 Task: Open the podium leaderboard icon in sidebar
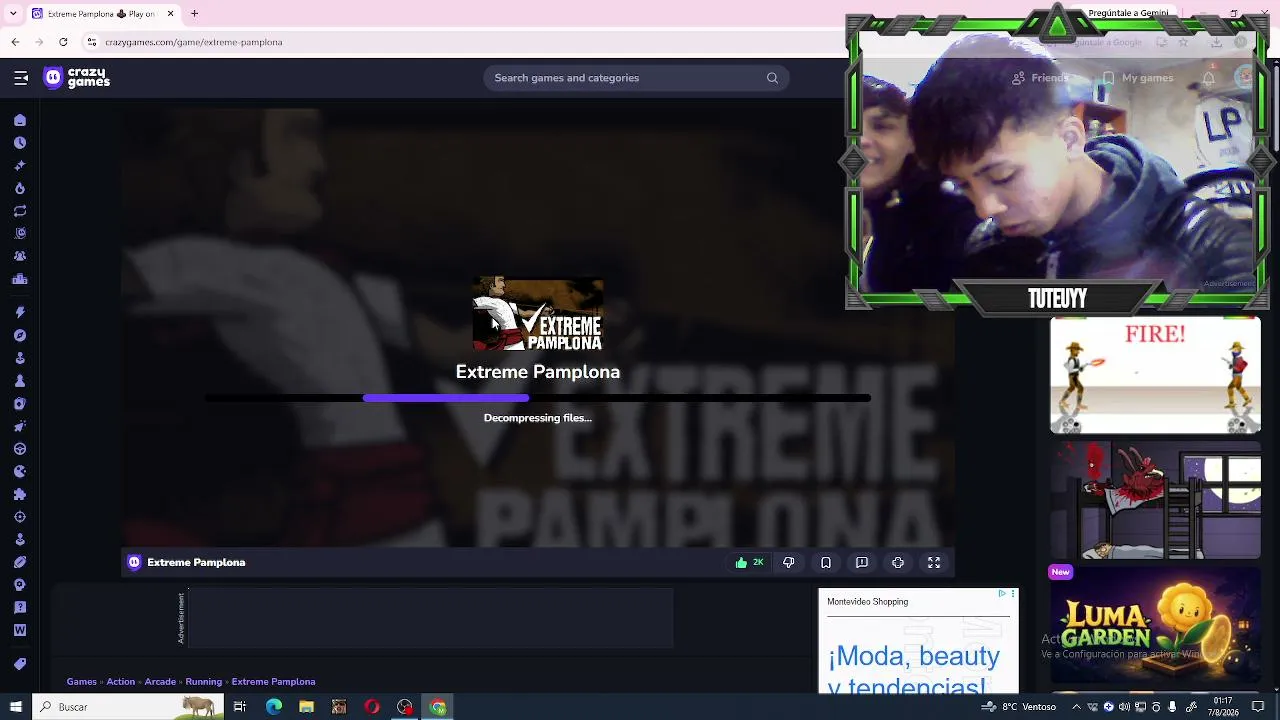20,279
